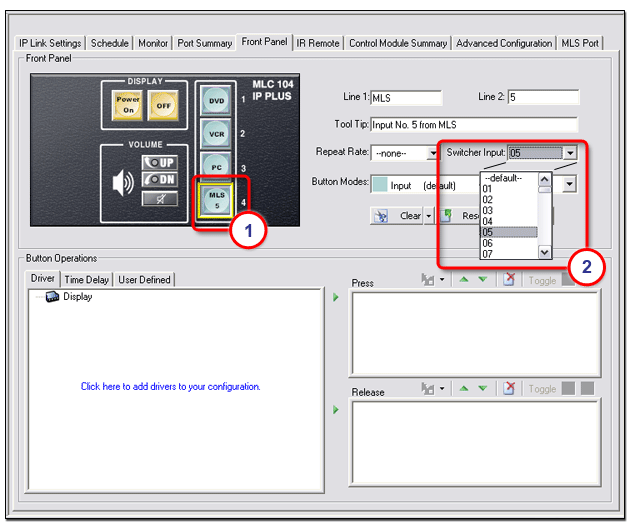Open the Clear button dropdown arrow

click(429, 216)
